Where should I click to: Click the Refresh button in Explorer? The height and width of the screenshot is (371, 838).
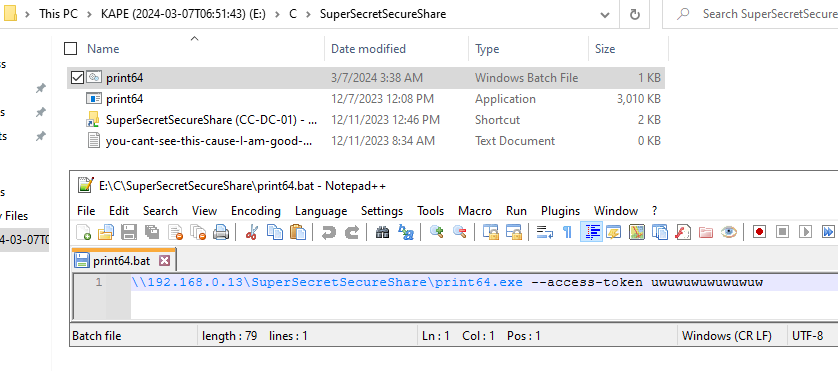click(634, 14)
